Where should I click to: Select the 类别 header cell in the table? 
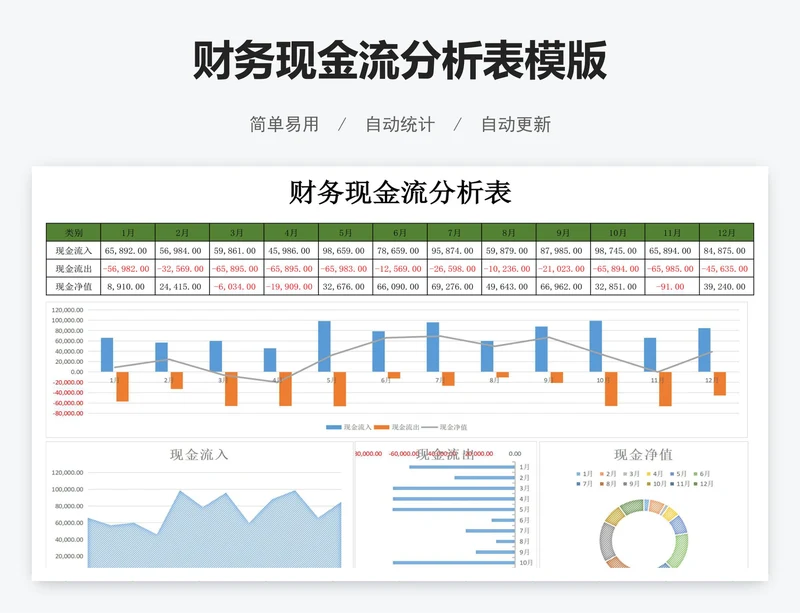[x=73, y=233]
